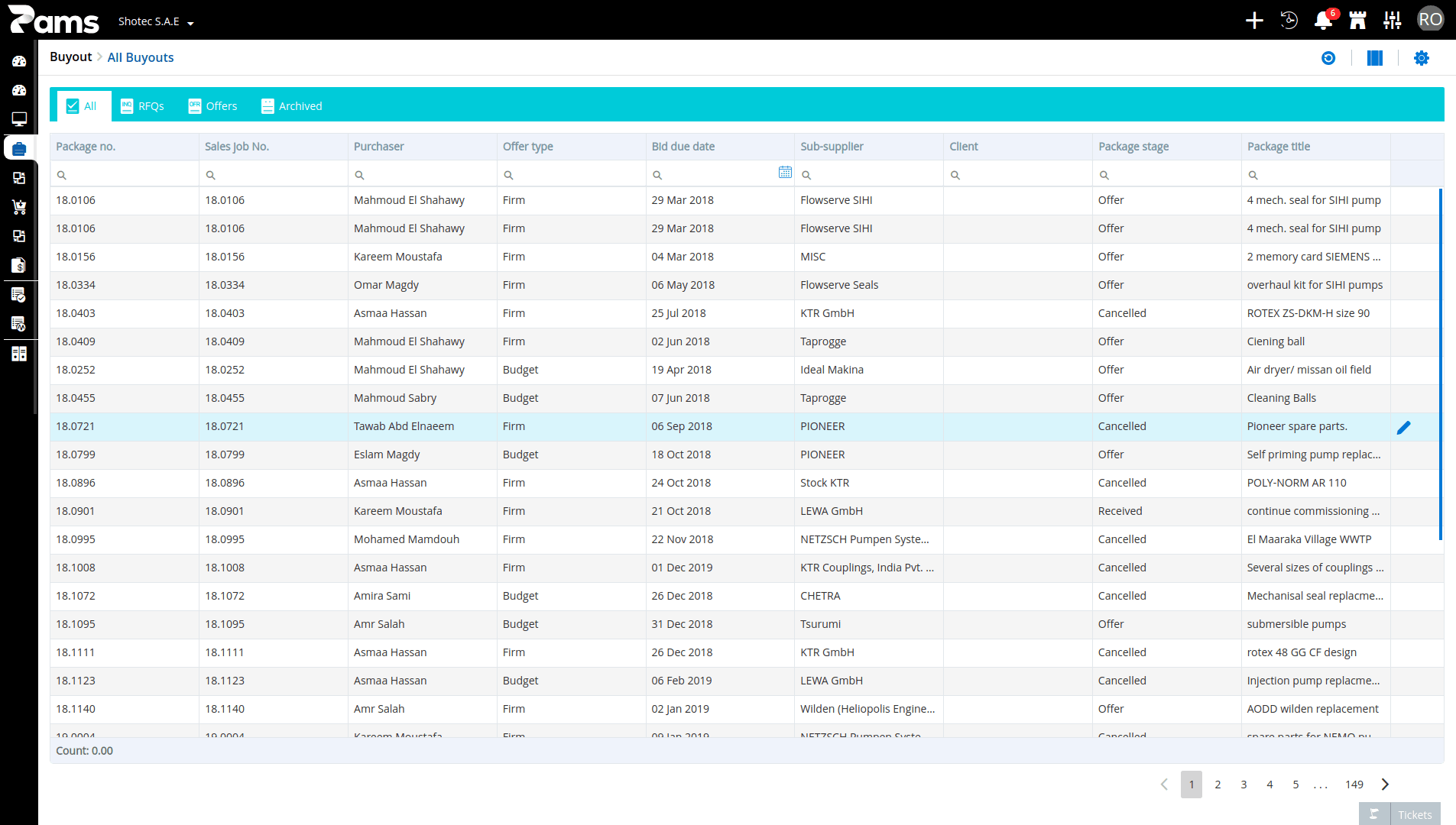Image resolution: width=1456 pixels, height=825 pixels.
Task: Click the blue refresh icon
Action: pos(1328,58)
